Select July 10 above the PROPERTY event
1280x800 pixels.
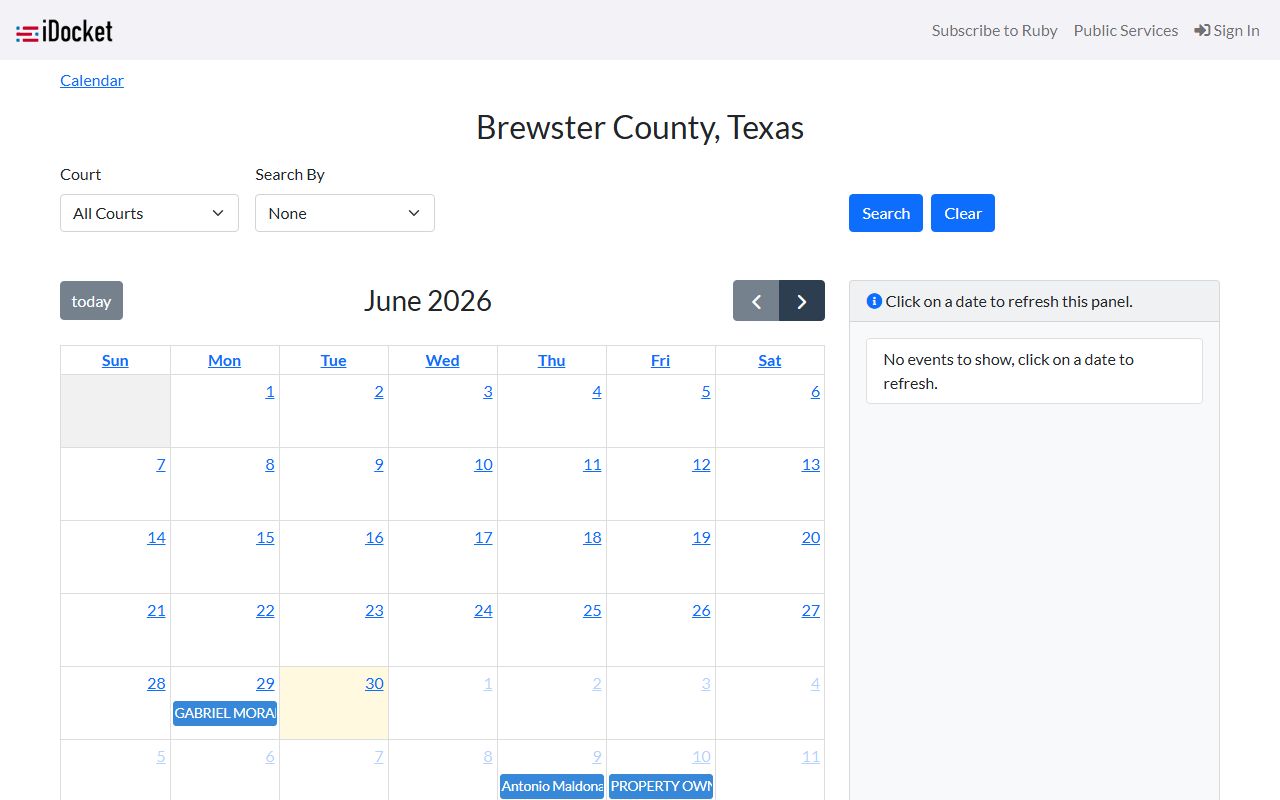click(701, 756)
